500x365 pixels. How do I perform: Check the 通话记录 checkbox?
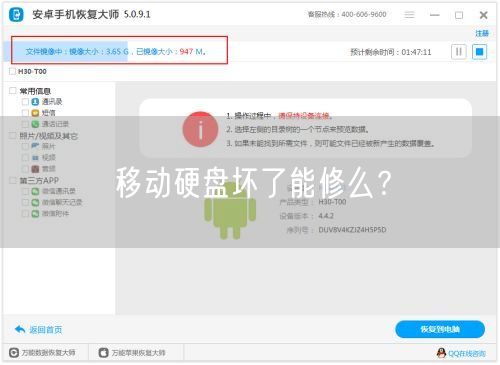[x=25, y=124]
